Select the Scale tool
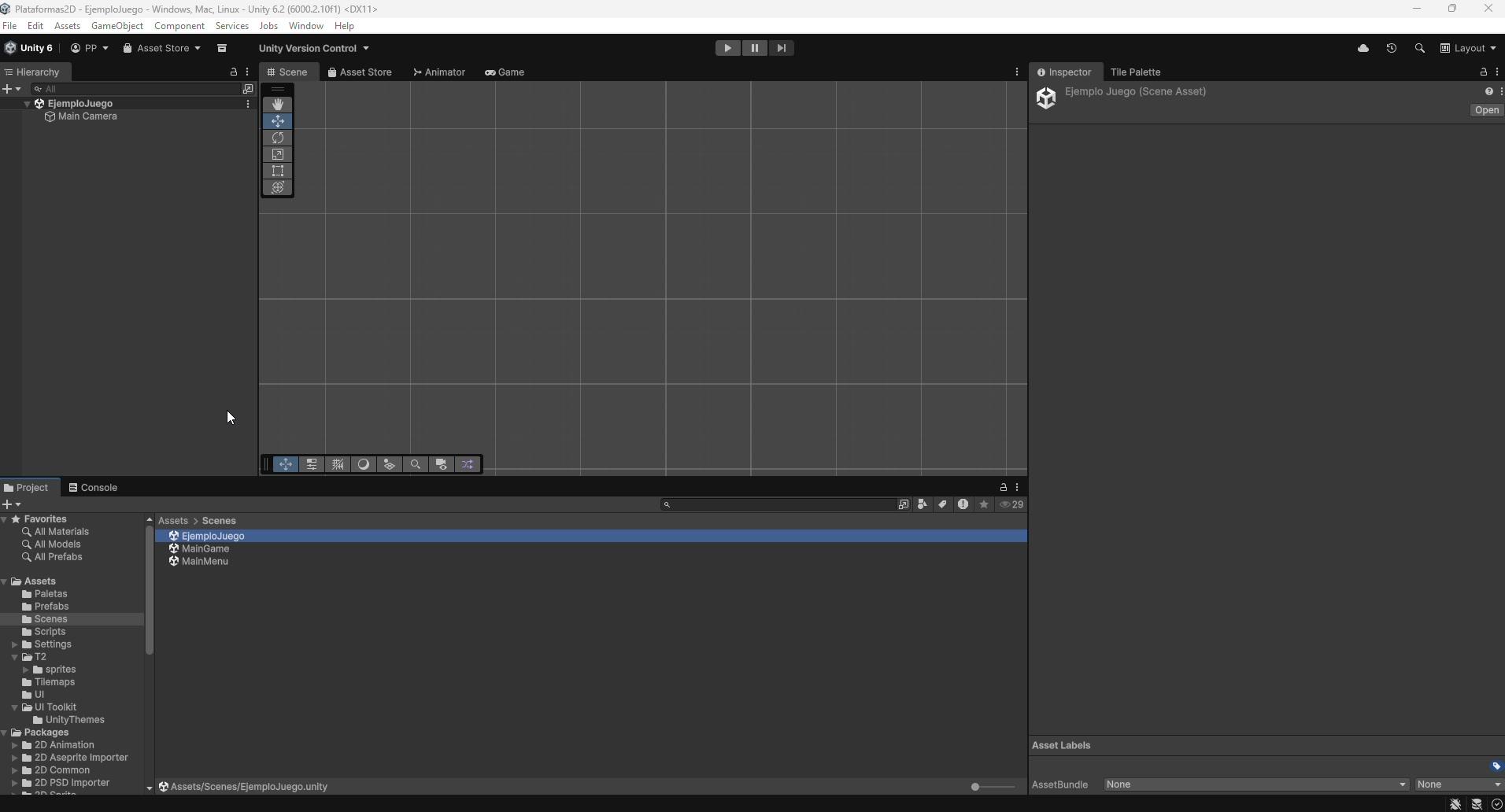The height and width of the screenshot is (812, 1505). pyautogui.click(x=278, y=154)
